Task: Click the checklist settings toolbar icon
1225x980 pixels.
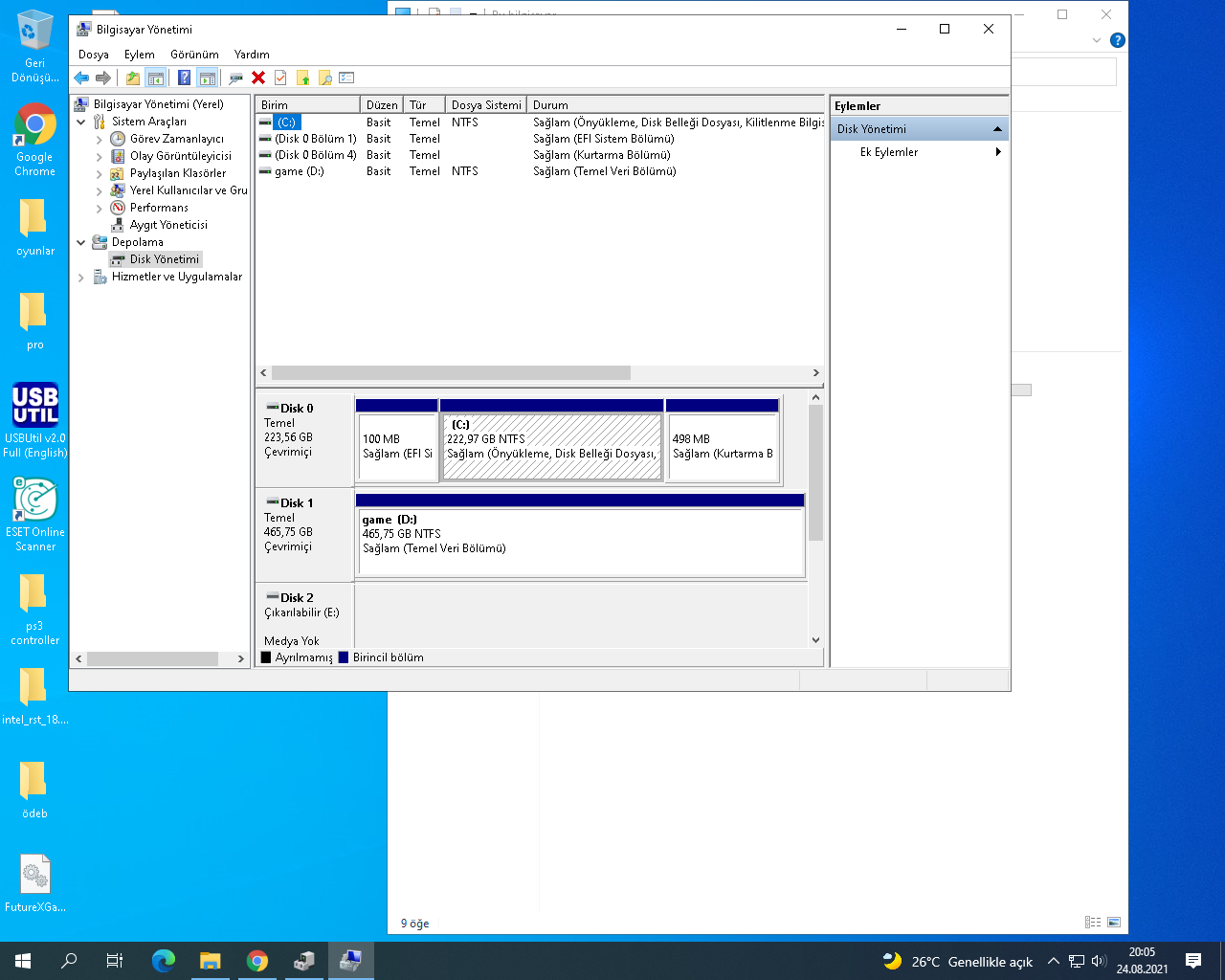Action: 347,78
